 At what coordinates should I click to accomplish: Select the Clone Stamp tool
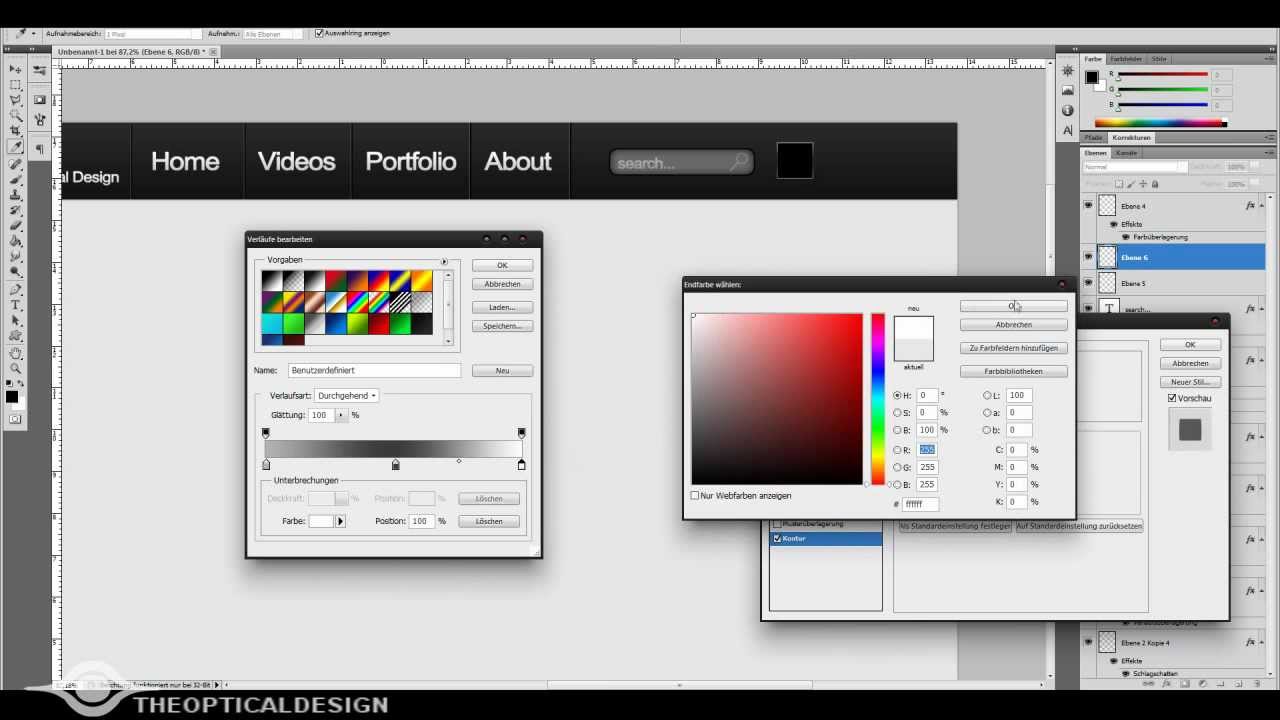[16, 194]
